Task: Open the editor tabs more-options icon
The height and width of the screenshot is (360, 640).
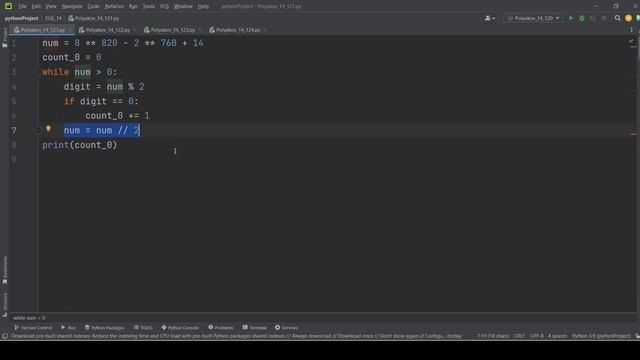Action: click(631, 30)
